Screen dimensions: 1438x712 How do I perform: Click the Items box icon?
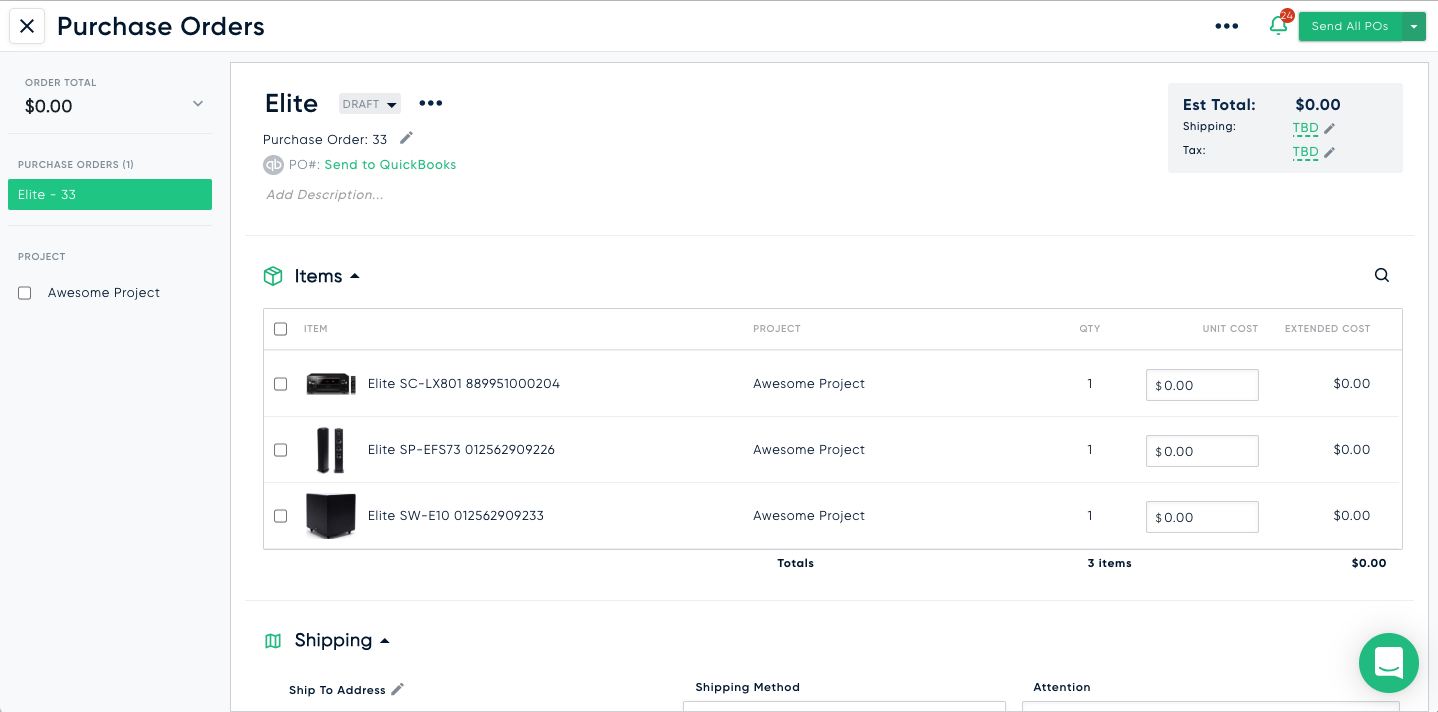(273, 276)
